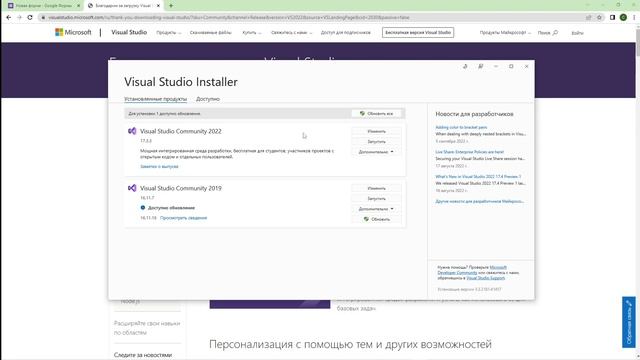Viewport: 640px width, 360px height.
Task: Open the Chrome three-dot menu
Action: point(634,18)
